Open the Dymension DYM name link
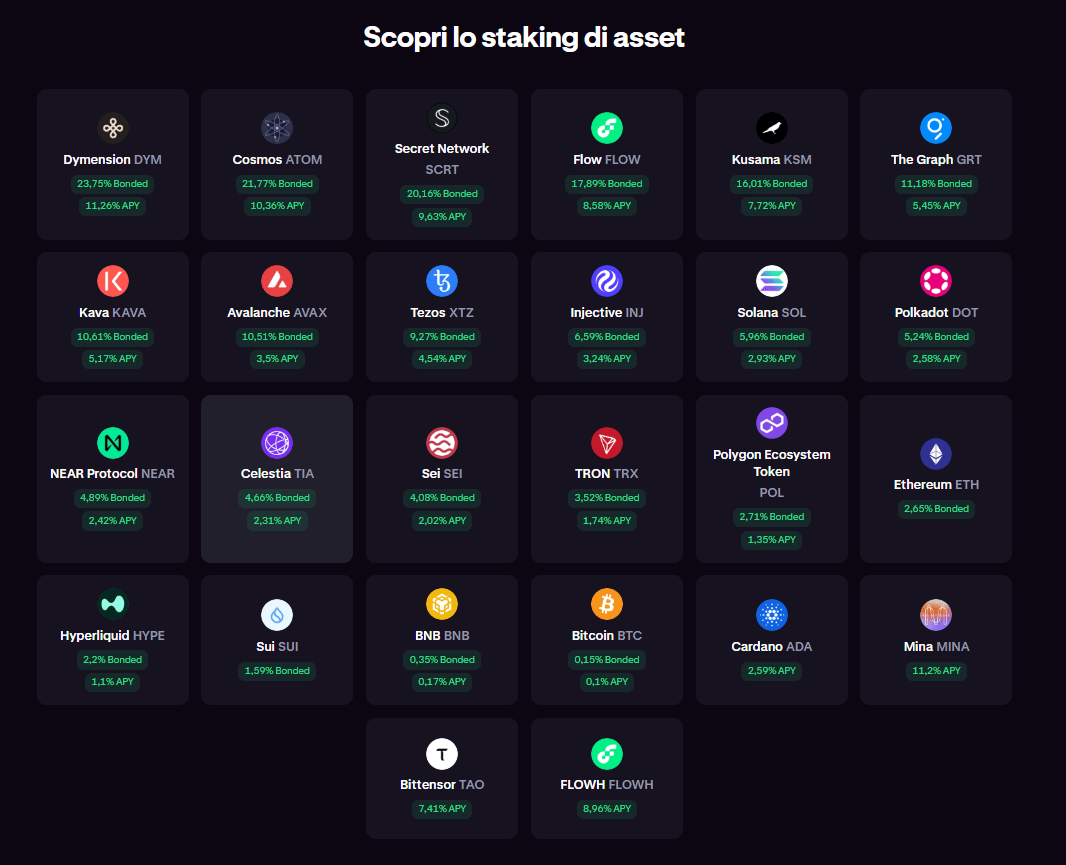1066x865 pixels. point(113,160)
